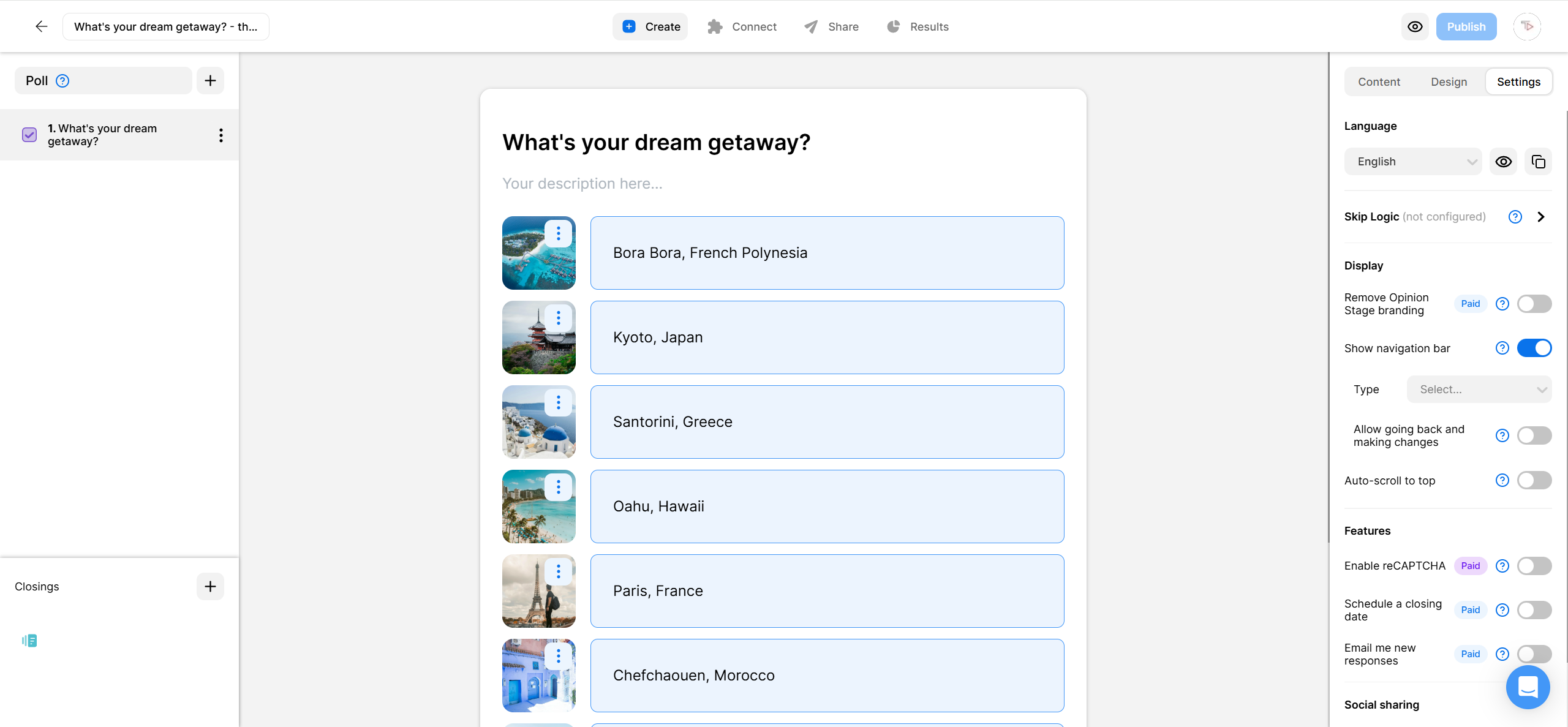Viewport: 1568px width, 727px height.
Task: View the poll Results
Action: coord(918,26)
